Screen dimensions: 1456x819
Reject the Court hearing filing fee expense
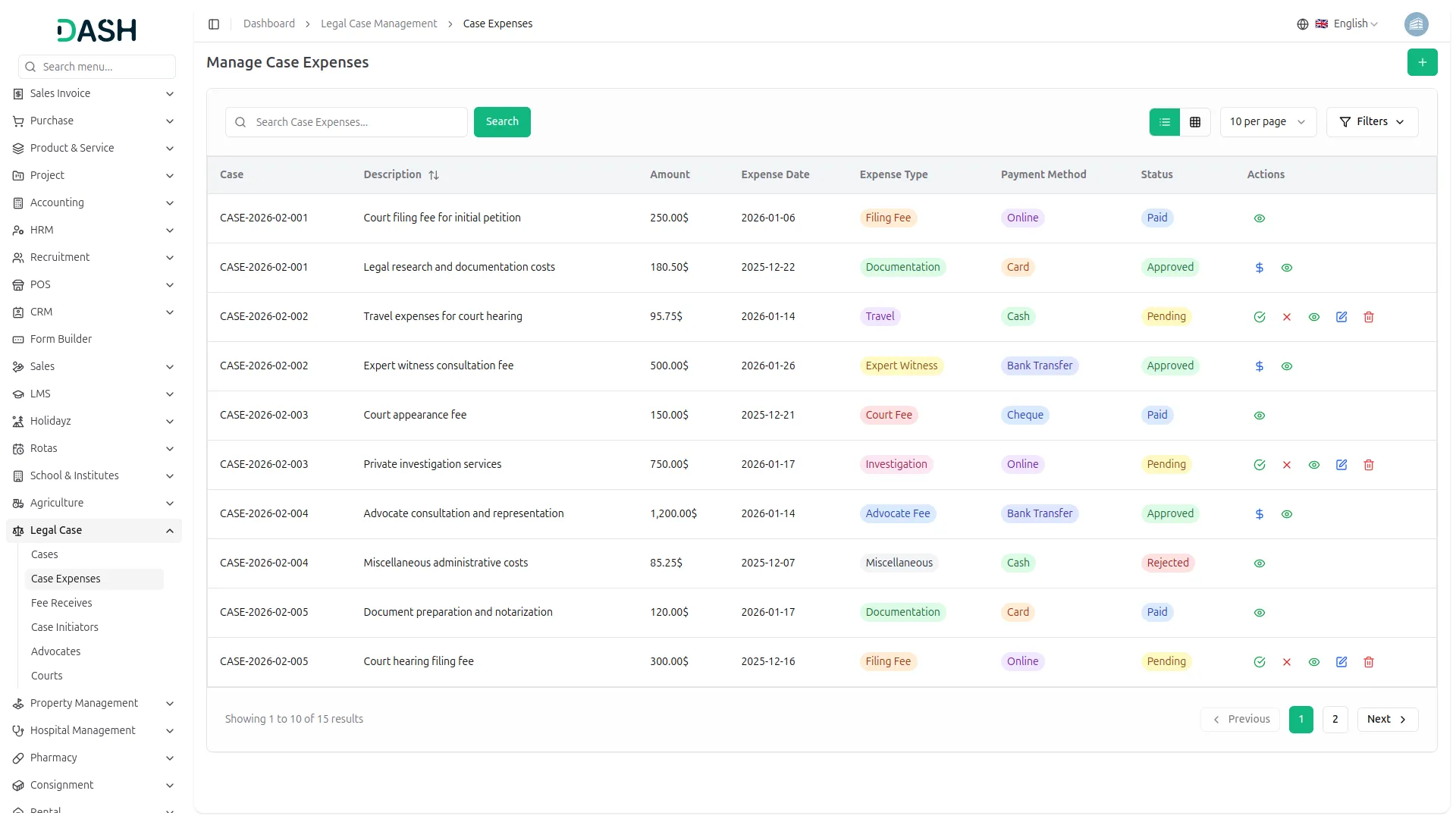[x=1287, y=661]
